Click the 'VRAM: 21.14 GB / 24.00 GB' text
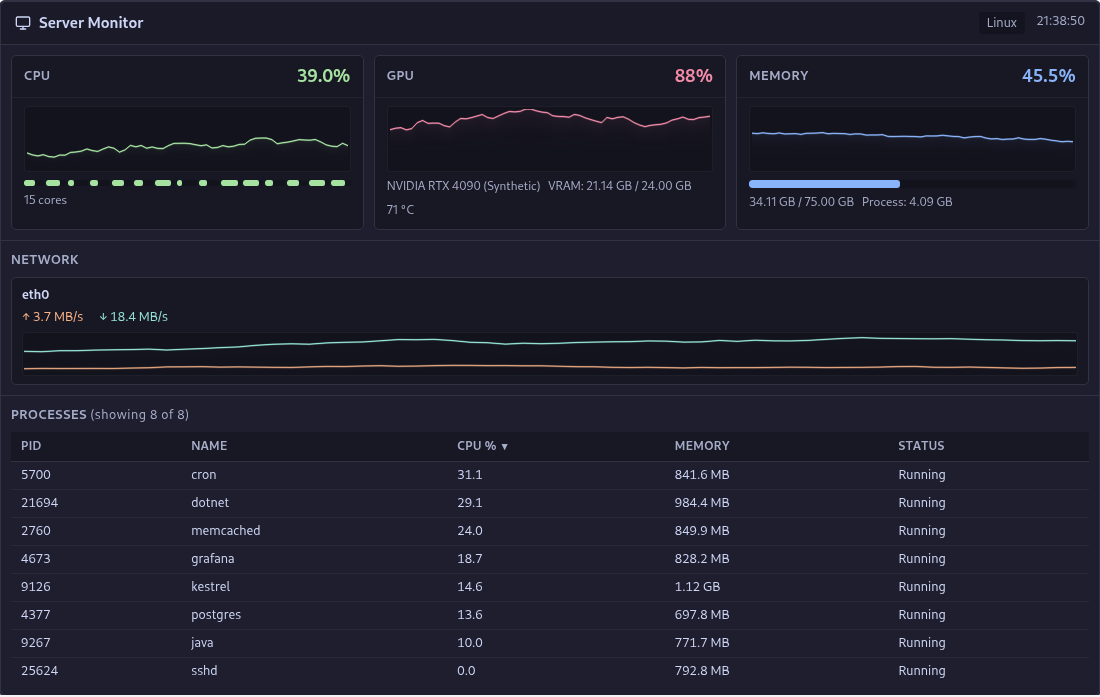1100x697 pixels. pos(619,186)
